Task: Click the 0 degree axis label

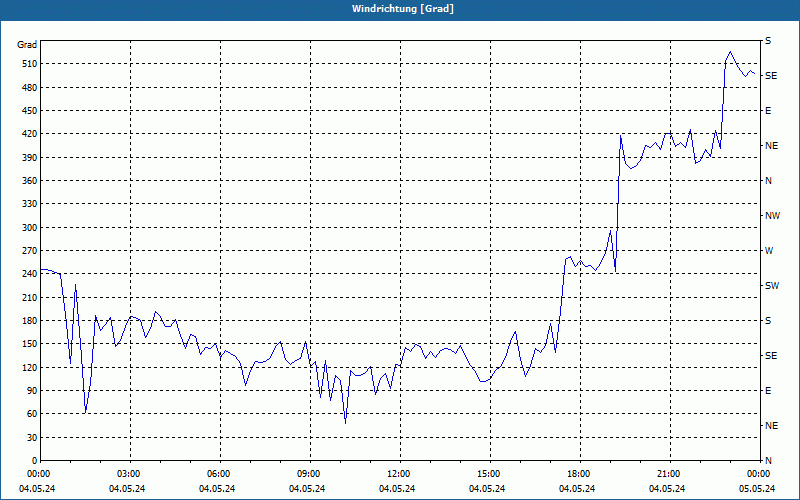Action: [x=34, y=461]
